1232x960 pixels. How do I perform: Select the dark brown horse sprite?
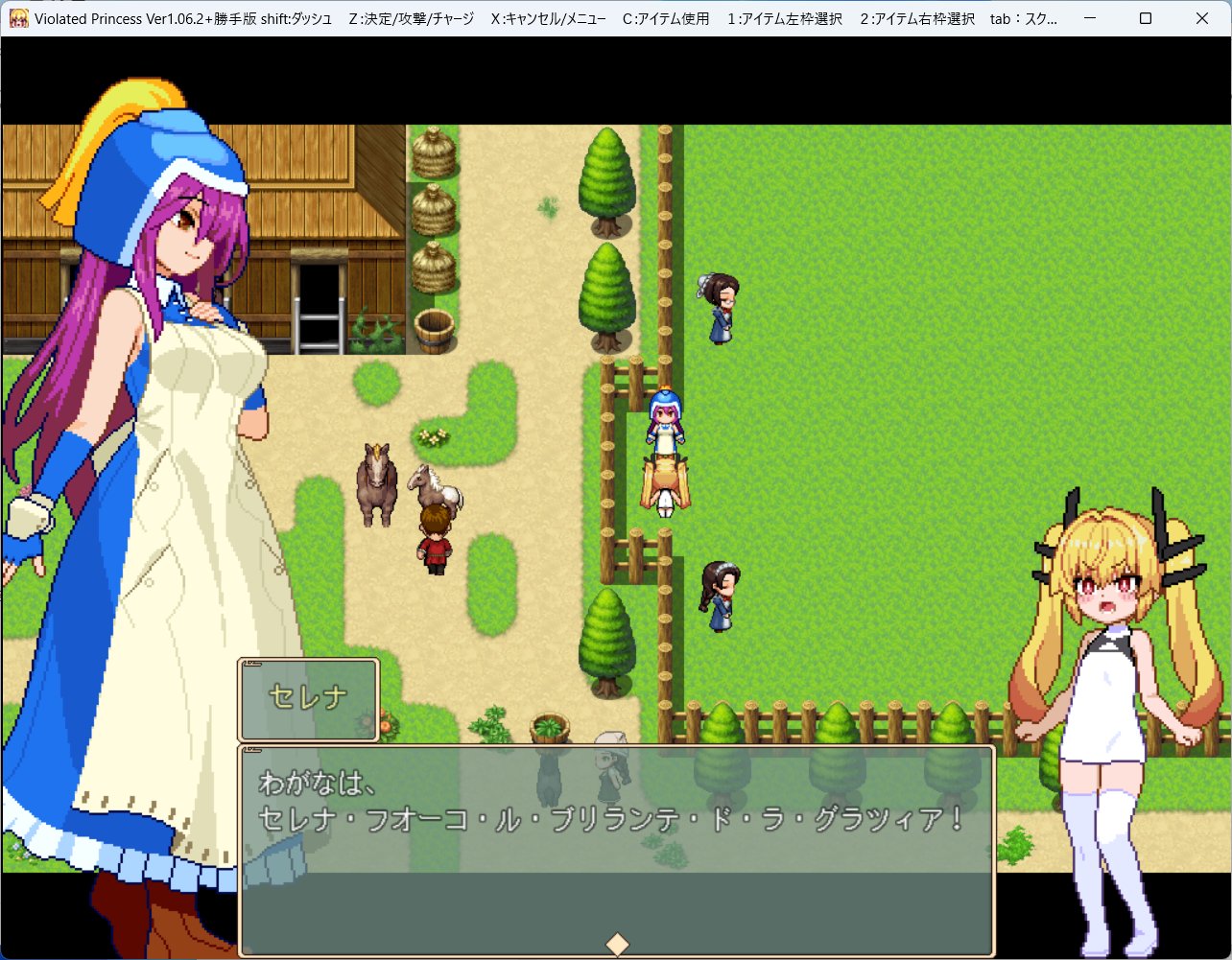tap(376, 484)
